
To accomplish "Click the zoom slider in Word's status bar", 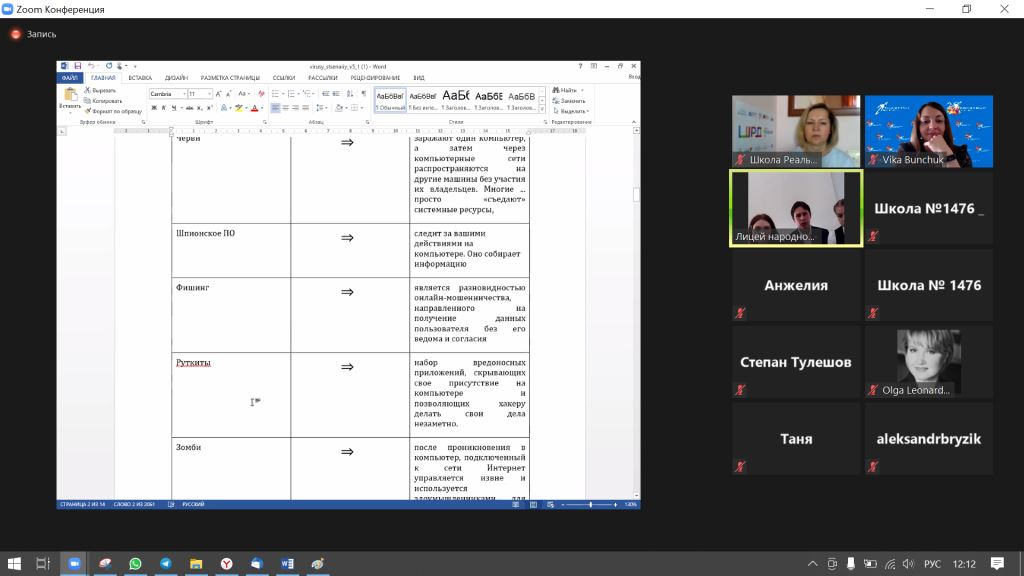I will click(x=590, y=504).
